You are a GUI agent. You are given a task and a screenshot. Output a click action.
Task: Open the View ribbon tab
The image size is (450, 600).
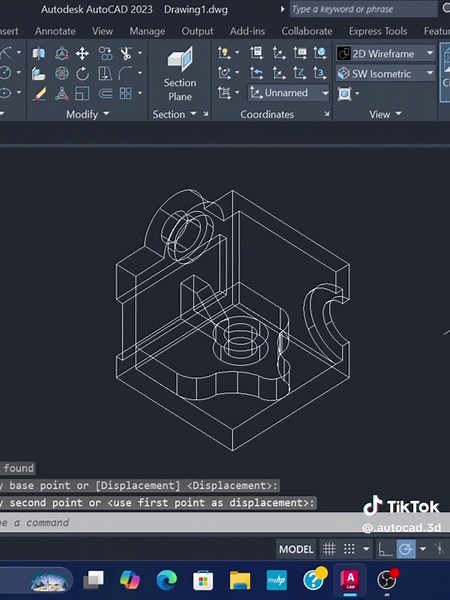click(102, 31)
